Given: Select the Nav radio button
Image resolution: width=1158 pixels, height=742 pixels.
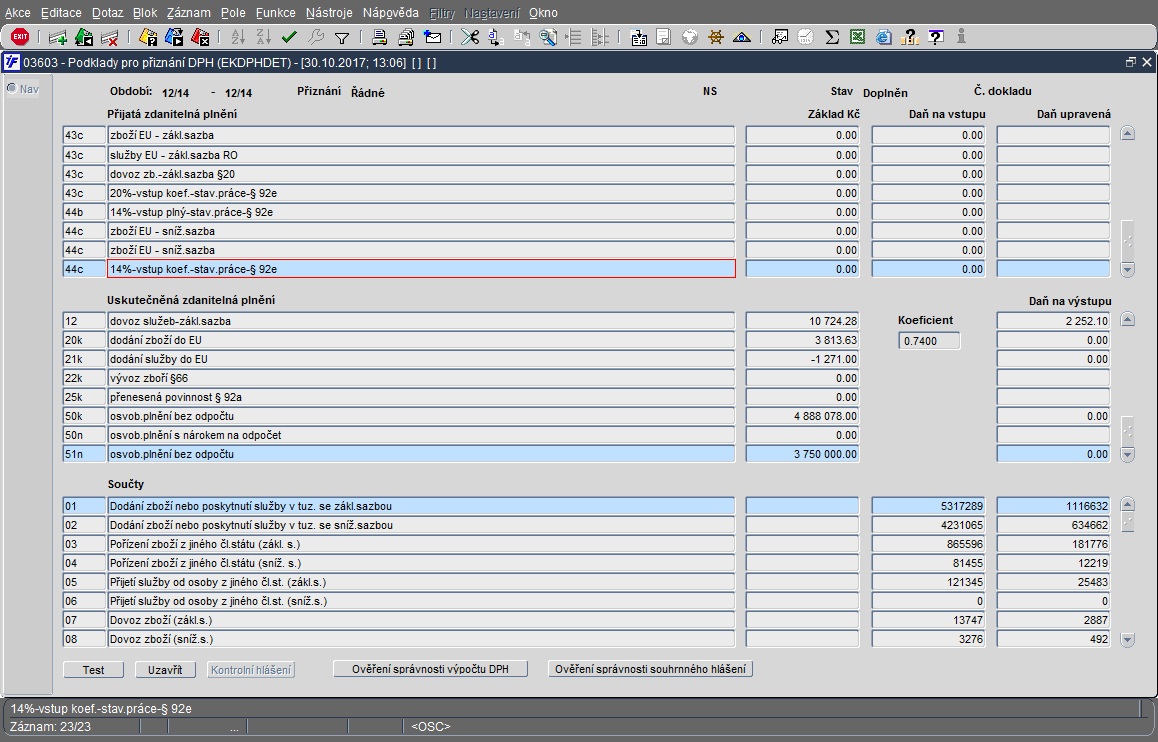Looking at the screenshot, I should pyautogui.click(x=13, y=89).
